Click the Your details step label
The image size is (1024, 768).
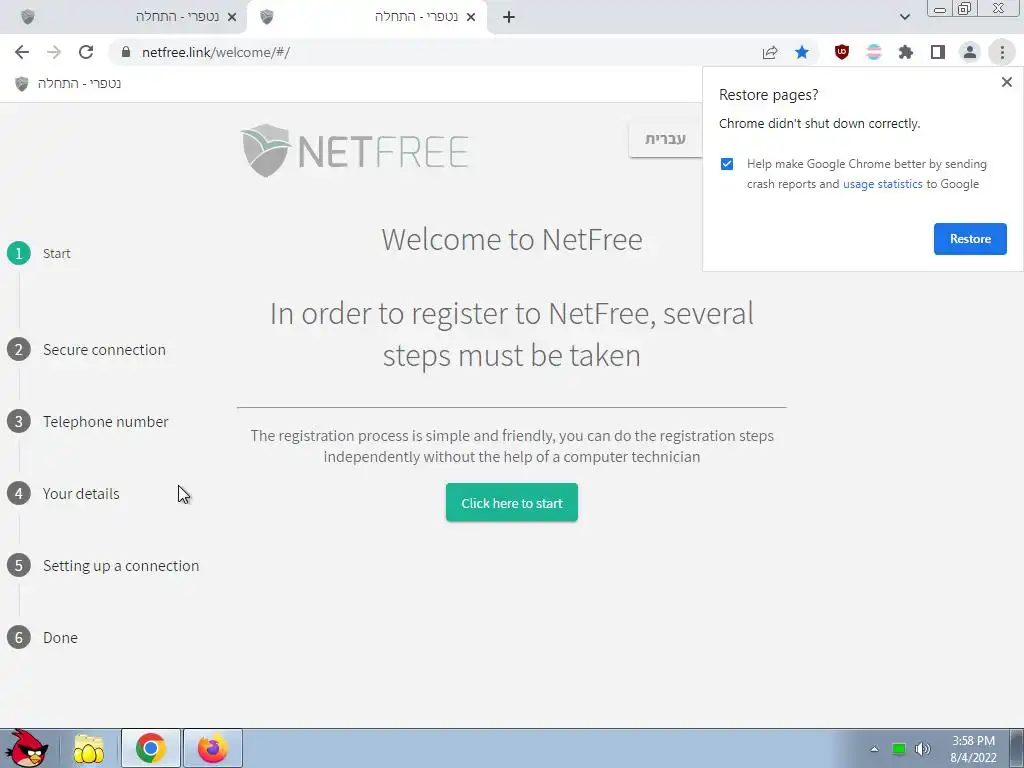tap(81, 494)
